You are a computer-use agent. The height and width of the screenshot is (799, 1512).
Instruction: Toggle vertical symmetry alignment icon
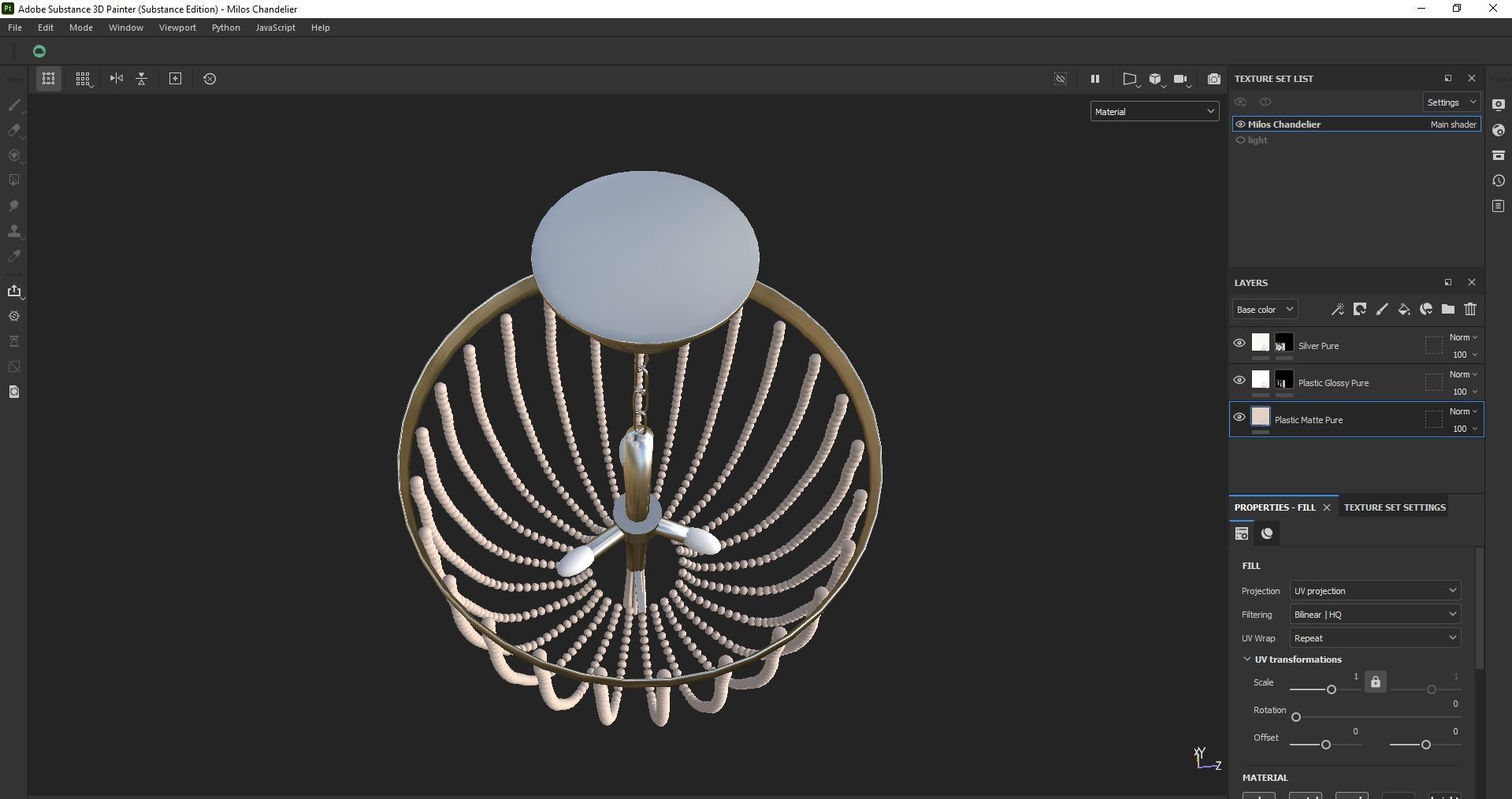click(x=142, y=79)
